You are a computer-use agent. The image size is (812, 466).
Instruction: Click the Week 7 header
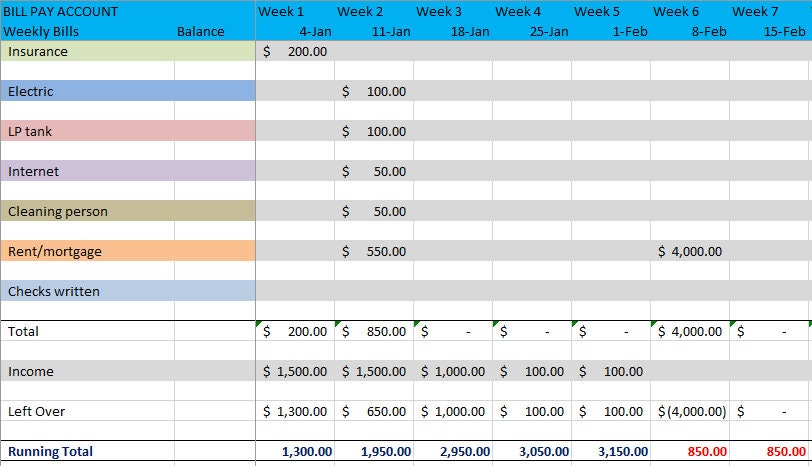pyautogui.click(x=755, y=11)
